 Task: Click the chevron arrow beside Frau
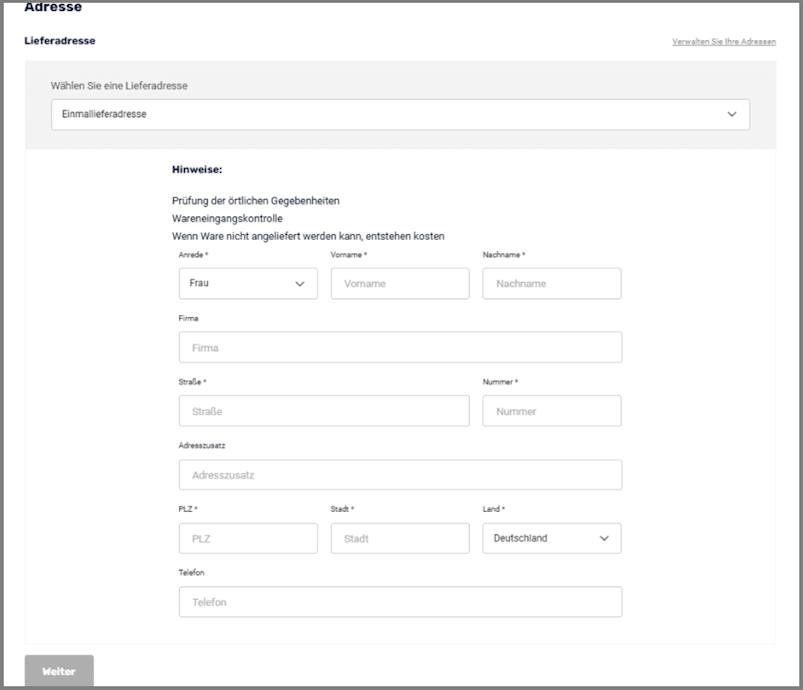(x=300, y=284)
